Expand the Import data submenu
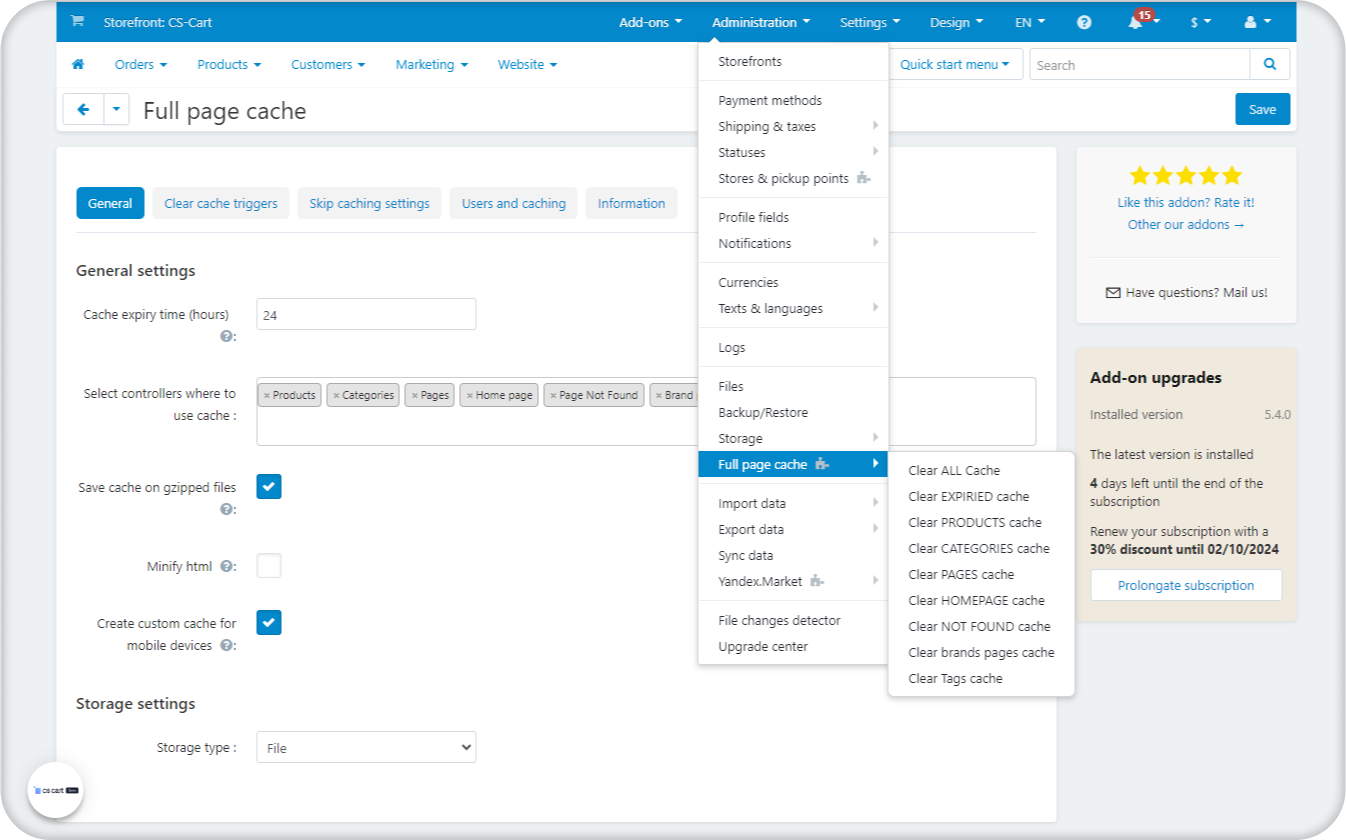This screenshot has height=840, width=1346. pos(793,503)
